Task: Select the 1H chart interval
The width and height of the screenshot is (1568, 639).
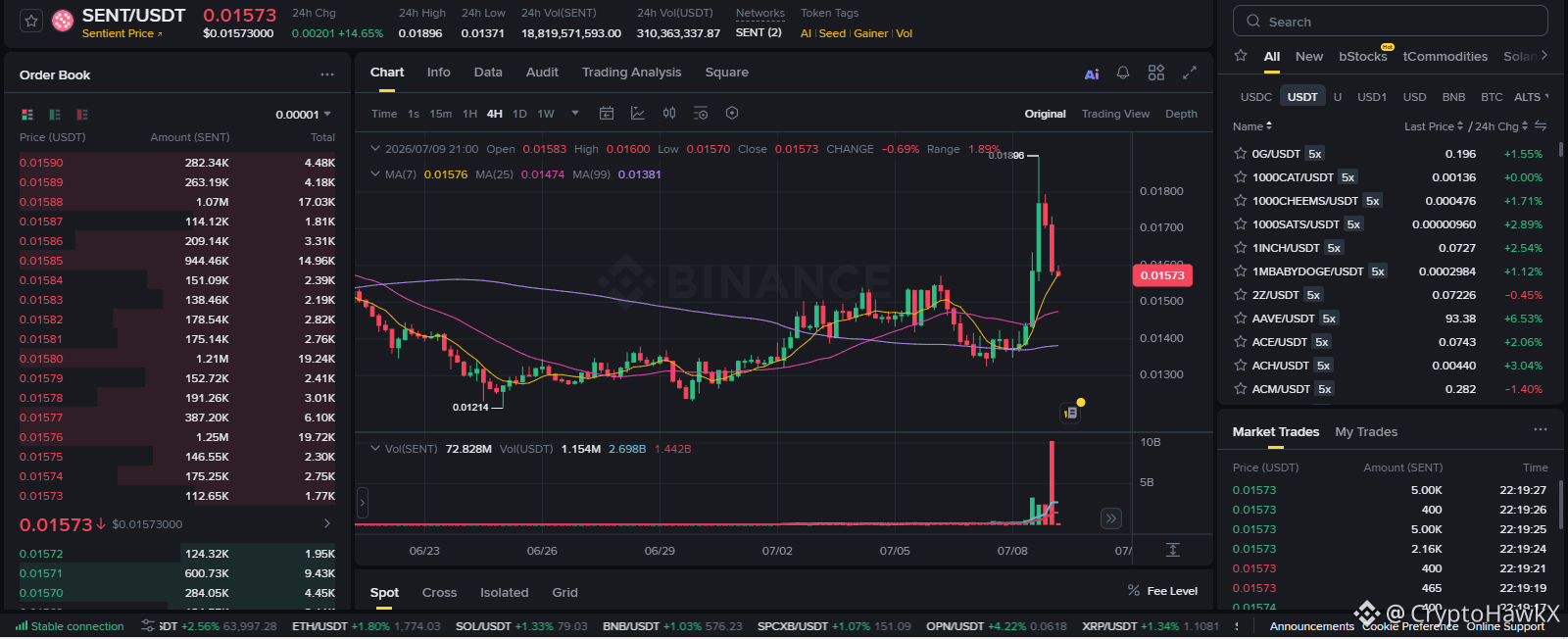Action: point(470,114)
